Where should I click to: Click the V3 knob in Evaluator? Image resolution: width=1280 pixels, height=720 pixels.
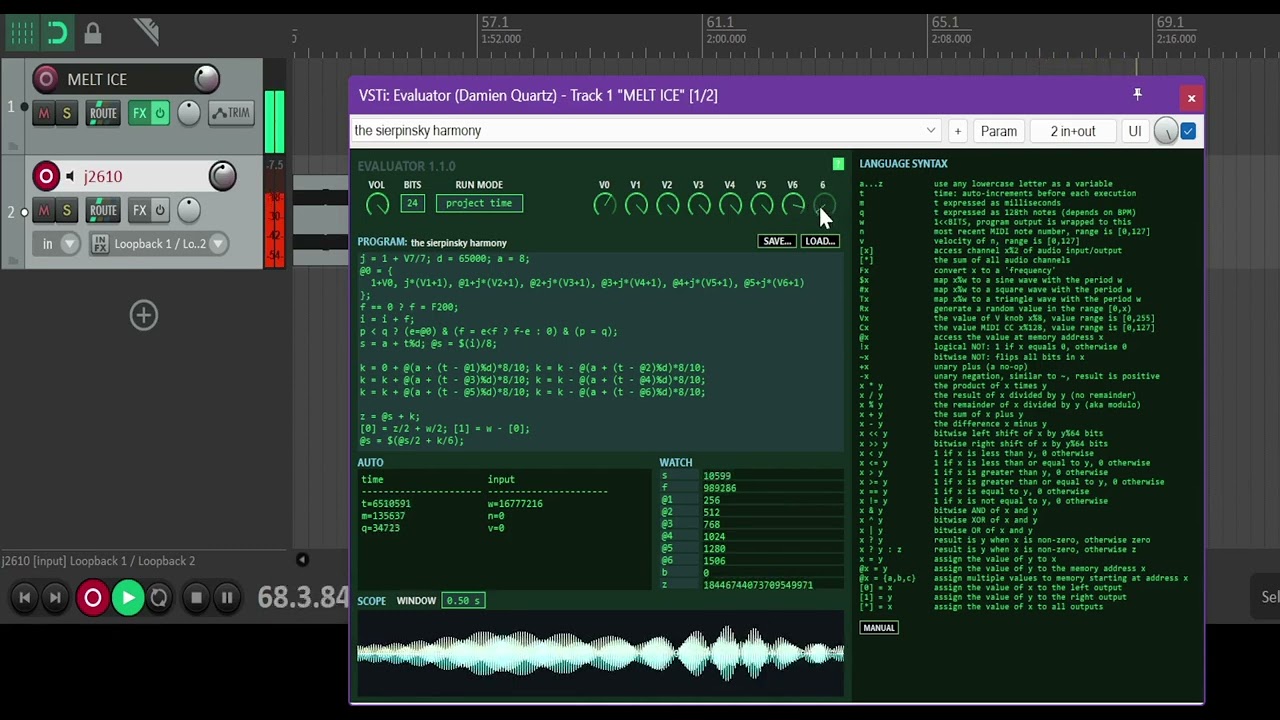[x=698, y=205]
